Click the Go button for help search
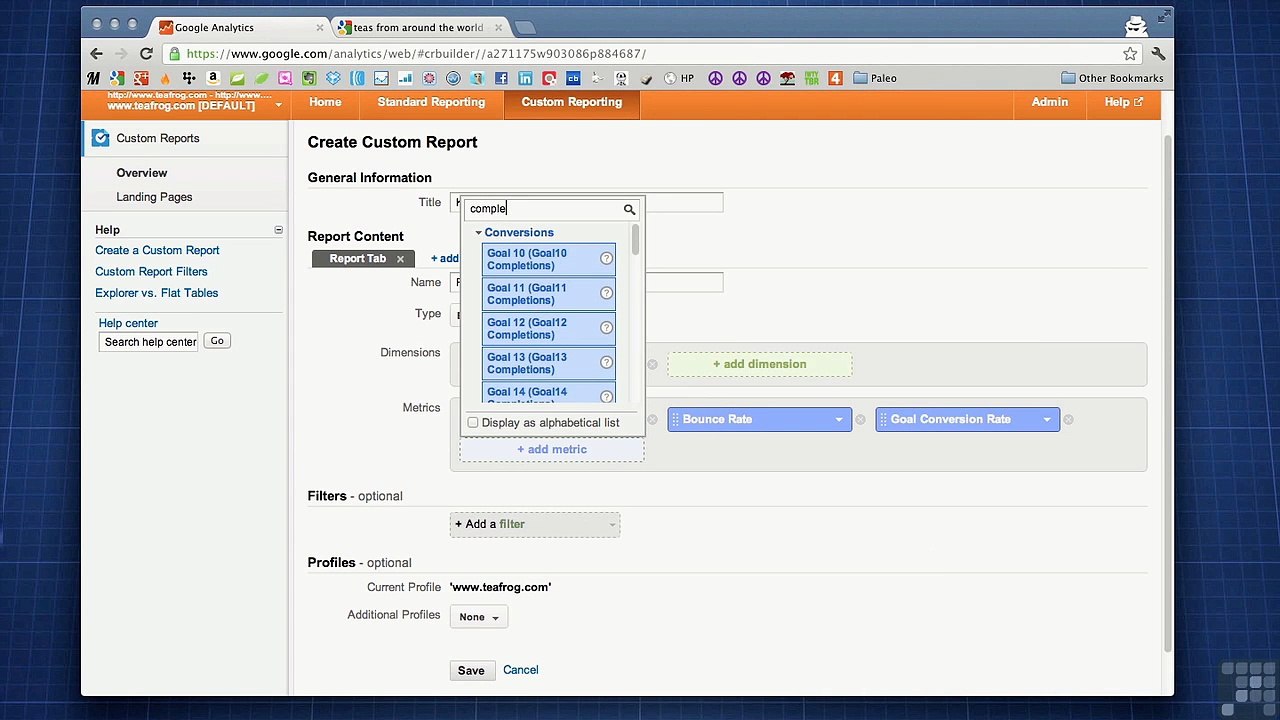Image resolution: width=1280 pixels, height=720 pixels. click(217, 341)
